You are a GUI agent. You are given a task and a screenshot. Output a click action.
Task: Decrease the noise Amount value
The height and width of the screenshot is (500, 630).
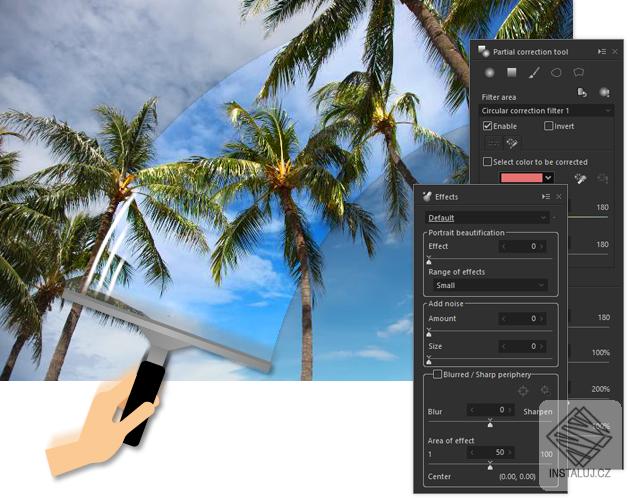tap(503, 318)
